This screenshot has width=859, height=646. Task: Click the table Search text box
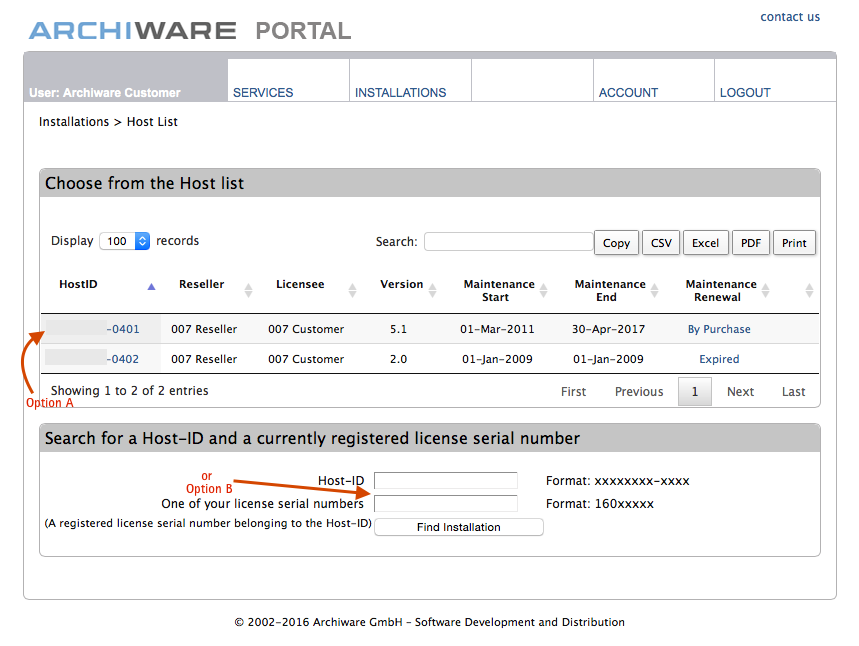pos(508,242)
